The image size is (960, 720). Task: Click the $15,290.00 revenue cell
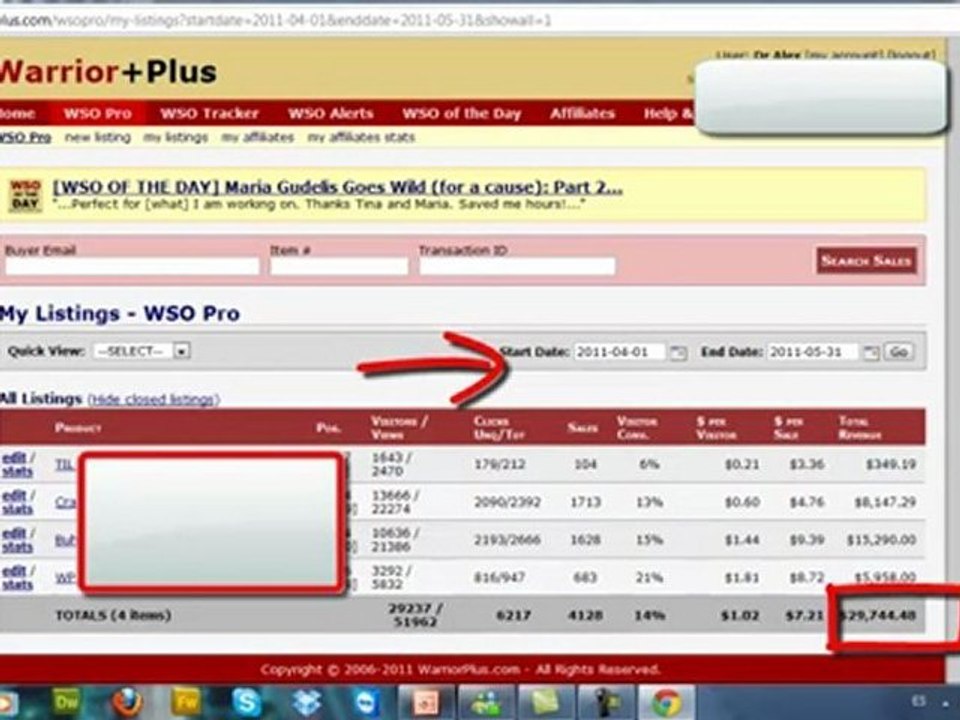tap(882, 540)
